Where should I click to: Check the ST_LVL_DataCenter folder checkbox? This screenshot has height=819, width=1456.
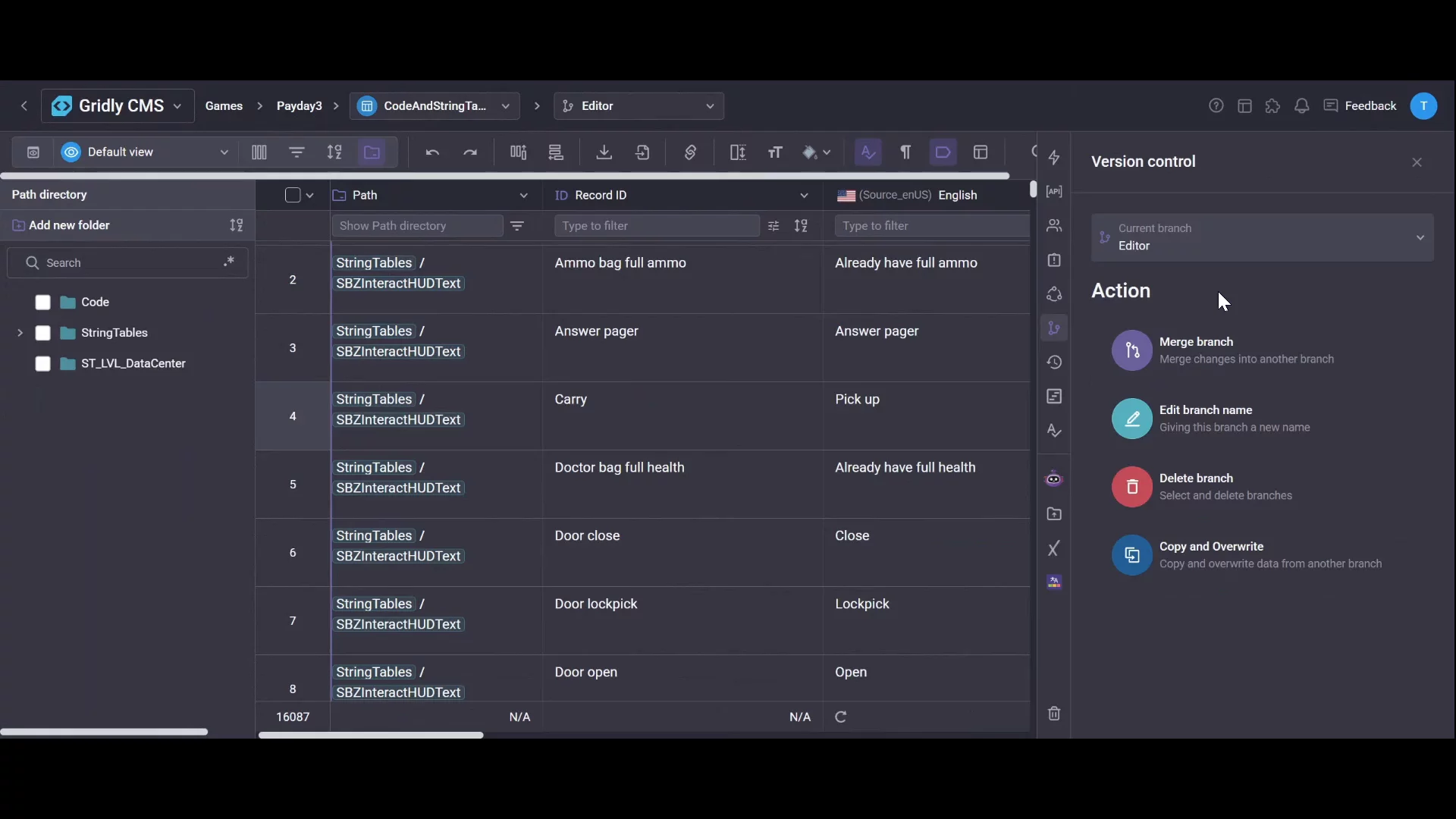(43, 364)
